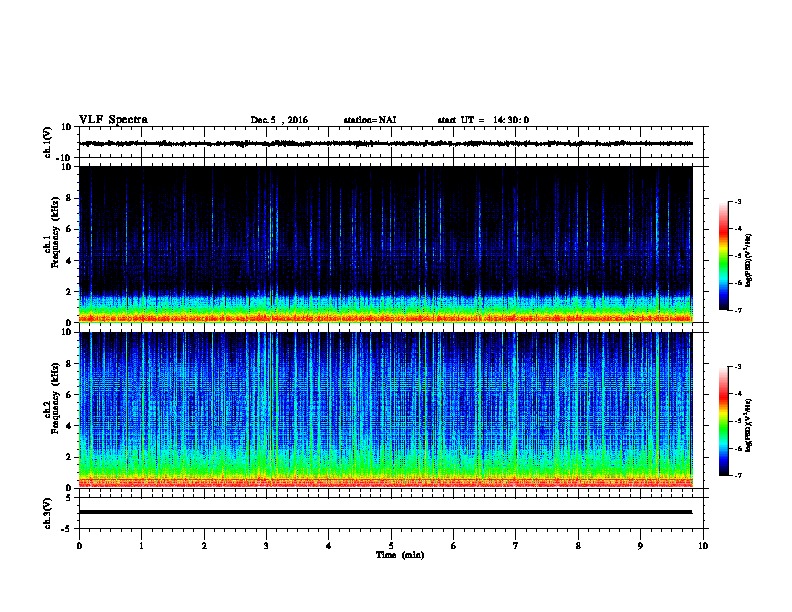The image size is (792, 612).
Task: Click time axis tick label "4"
Action: (329, 546)
